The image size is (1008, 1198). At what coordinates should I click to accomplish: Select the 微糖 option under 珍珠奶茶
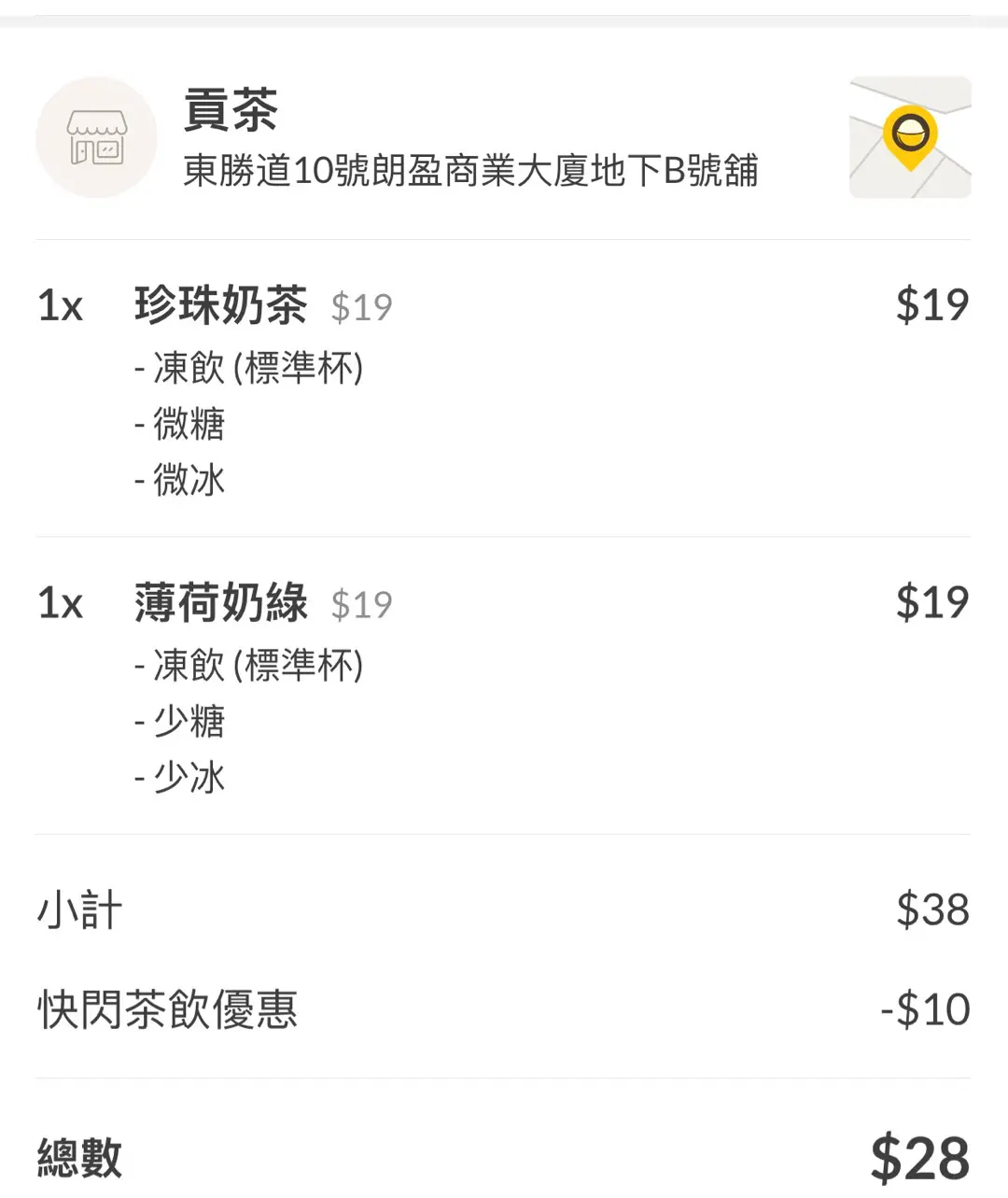coord(179,424)
